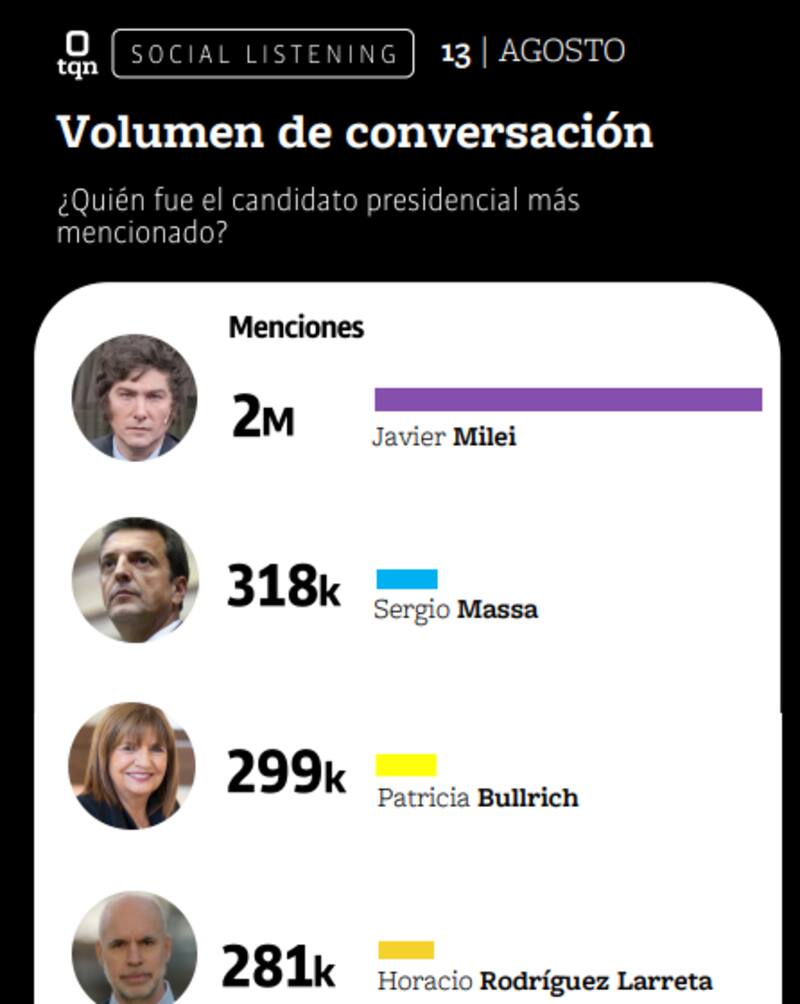Click the Horacio Rodríguez Larreta name
Image resolution: width=800 pixels, height=1004 pixels.
pos(544,981)
